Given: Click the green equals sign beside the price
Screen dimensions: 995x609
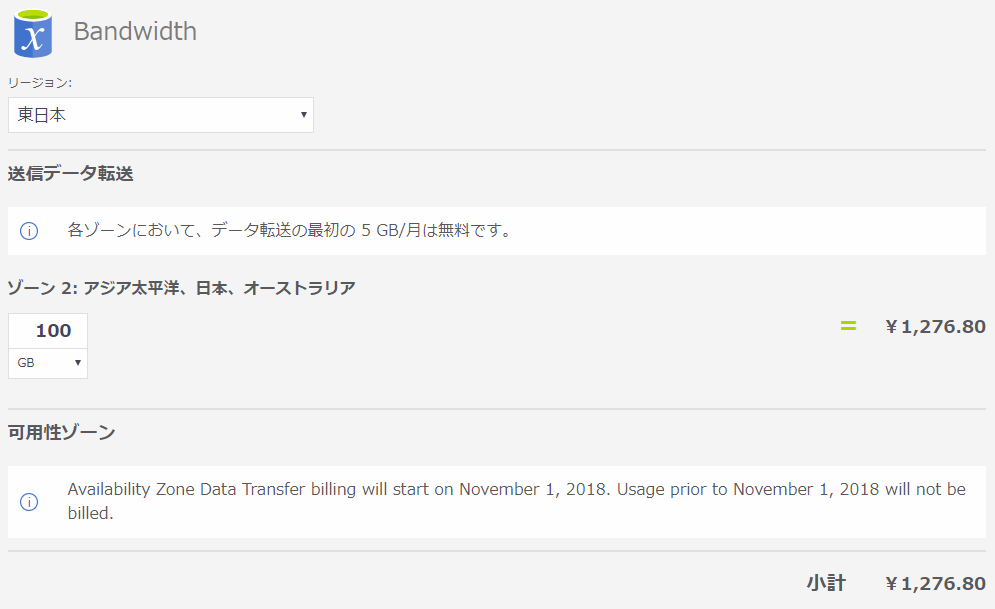Looking at the screenshot, I should pyautogui.click(x=847, y=325).
